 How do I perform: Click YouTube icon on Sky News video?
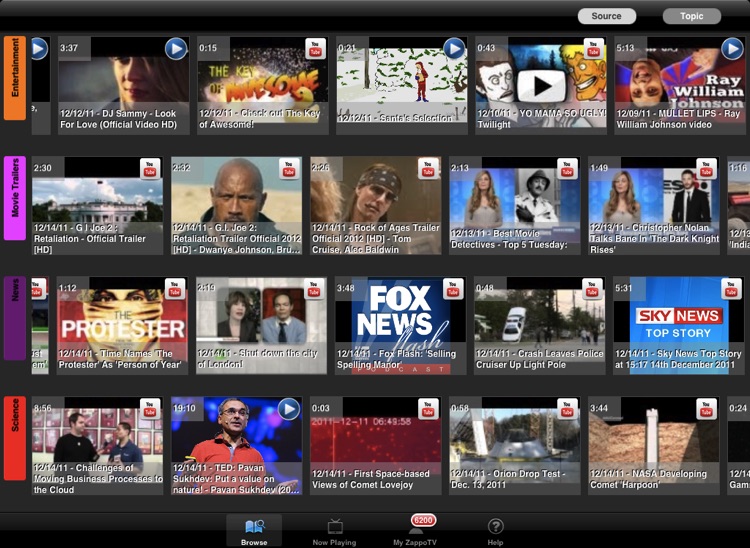pos(731,289)
